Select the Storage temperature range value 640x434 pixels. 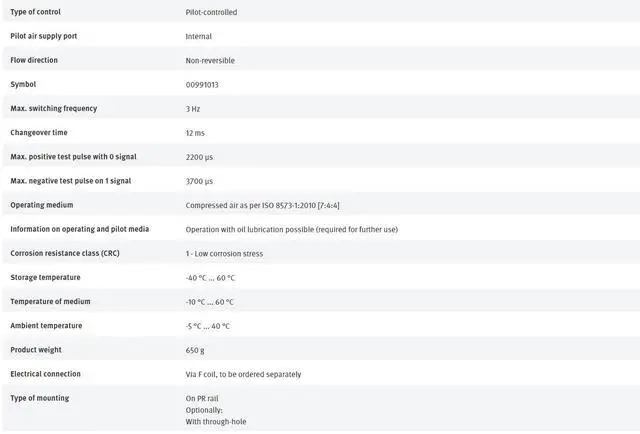click(x=210, y=278)
